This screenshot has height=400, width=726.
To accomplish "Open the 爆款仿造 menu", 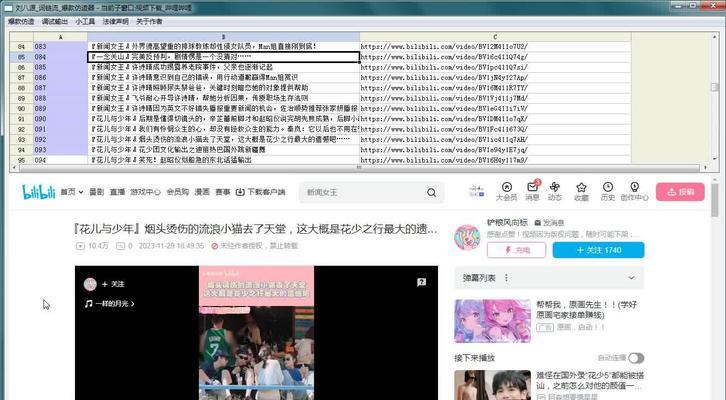I will [21, 21].
